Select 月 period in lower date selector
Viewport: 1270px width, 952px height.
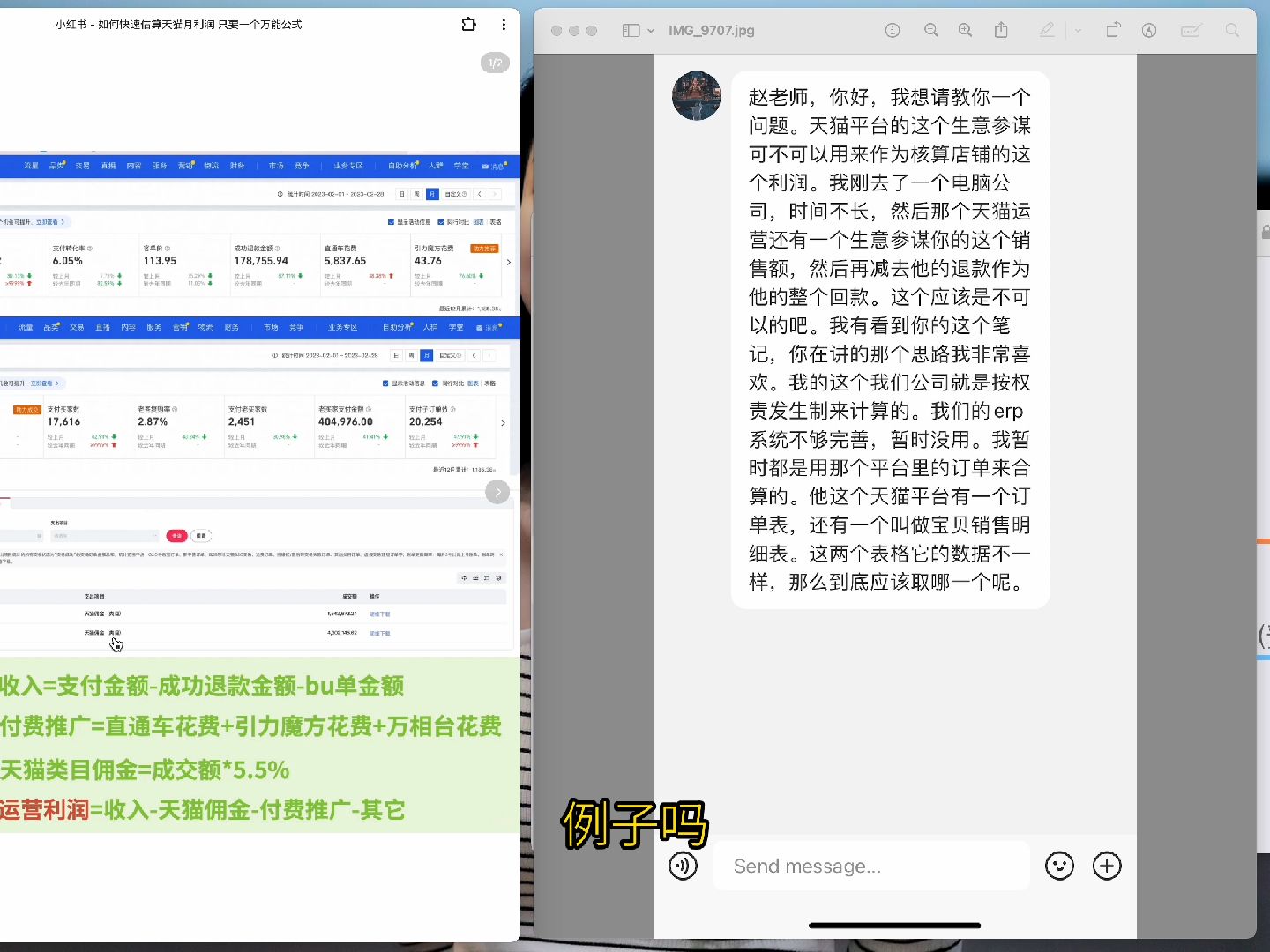click(x=426, y=355)
